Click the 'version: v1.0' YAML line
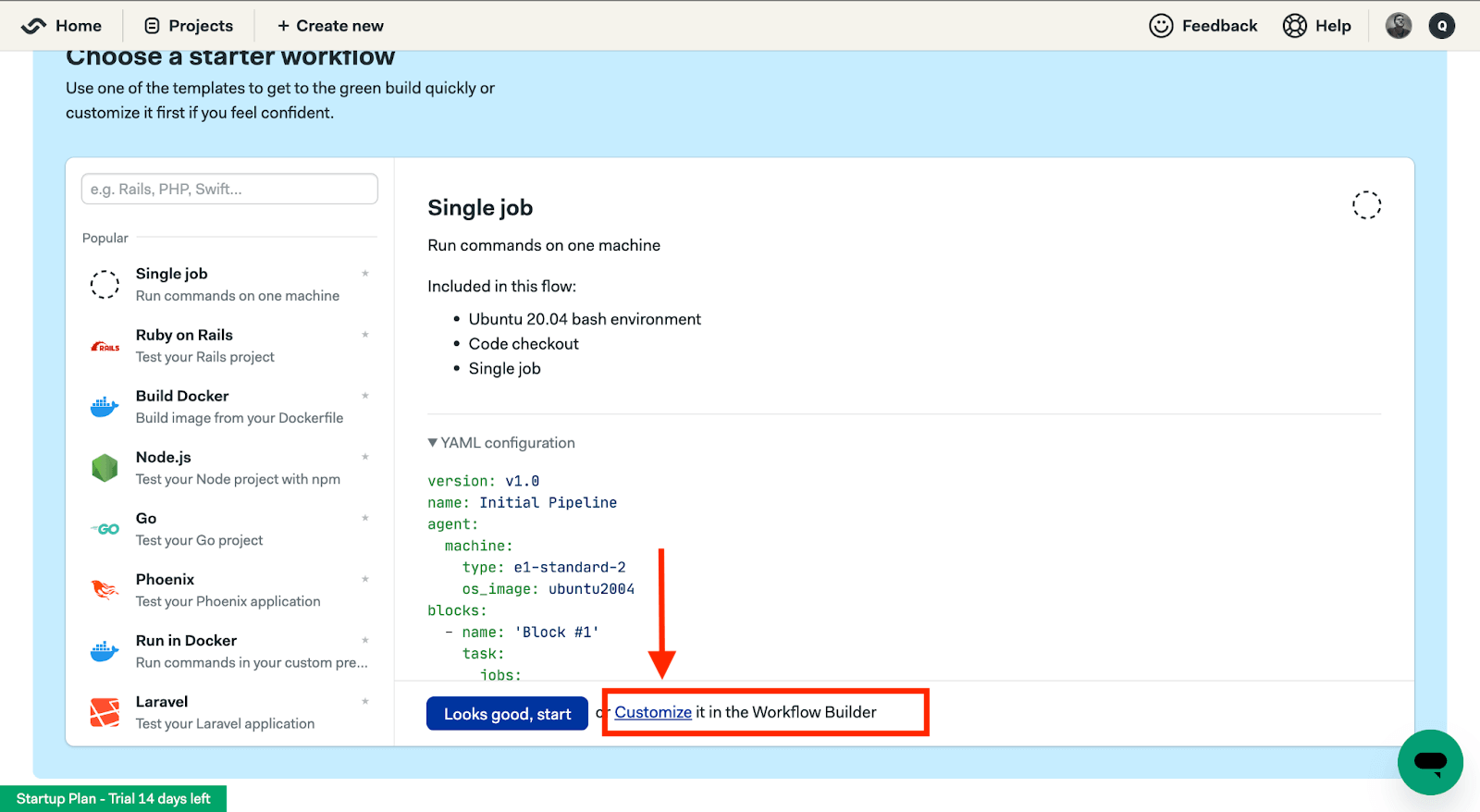1480x812 pixels. (x=483, y=481)
